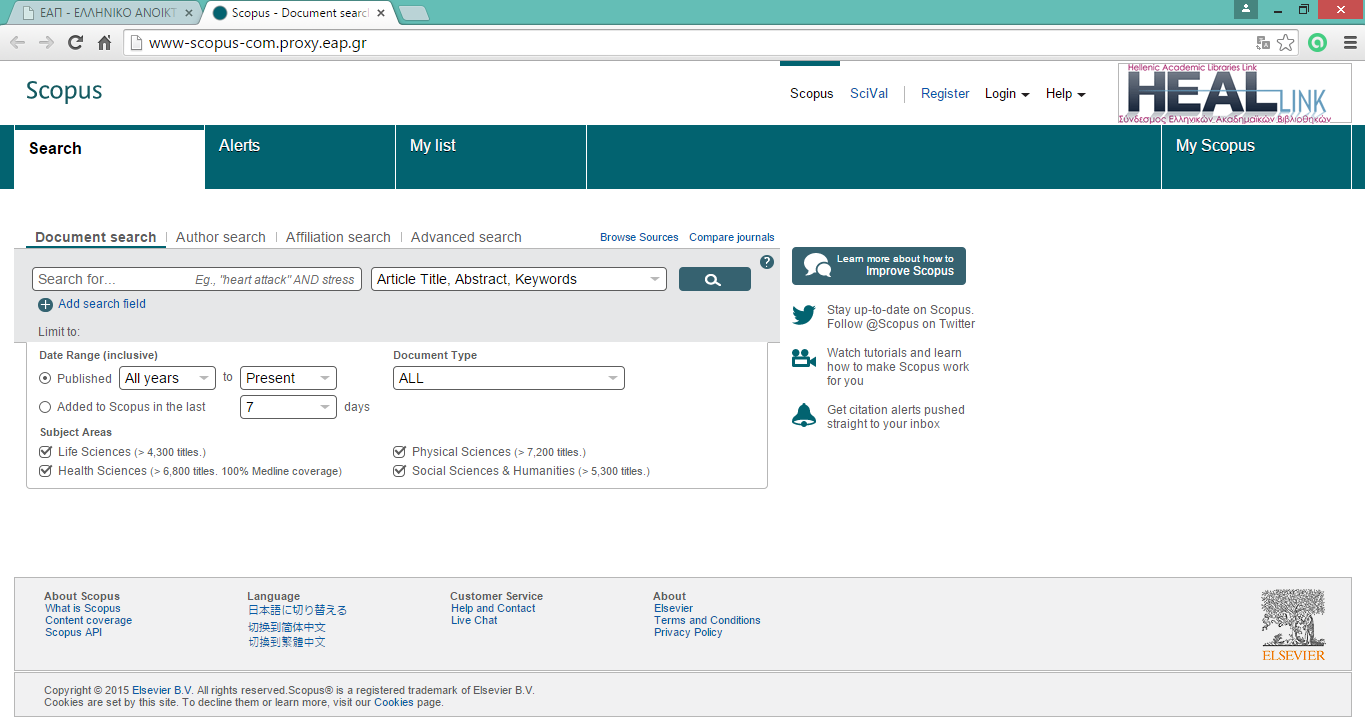Open the SciVal link
1365x724 pixels.
(x=869, y=94)
